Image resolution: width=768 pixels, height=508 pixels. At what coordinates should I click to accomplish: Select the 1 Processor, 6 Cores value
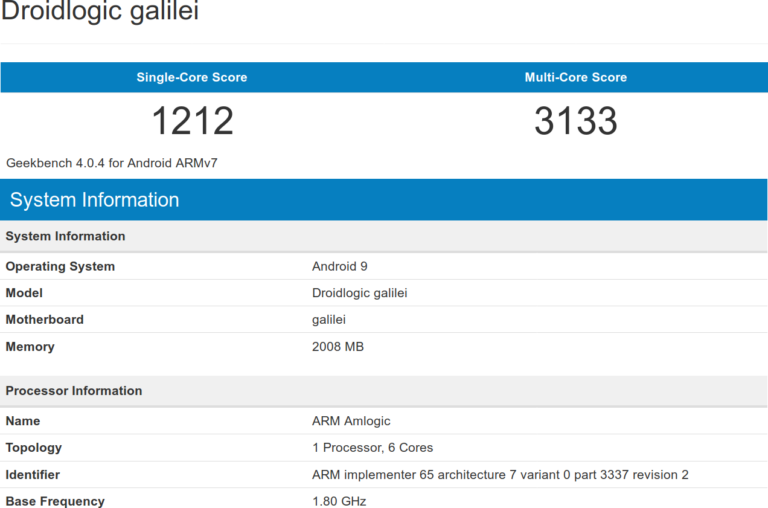coord(373,448)
